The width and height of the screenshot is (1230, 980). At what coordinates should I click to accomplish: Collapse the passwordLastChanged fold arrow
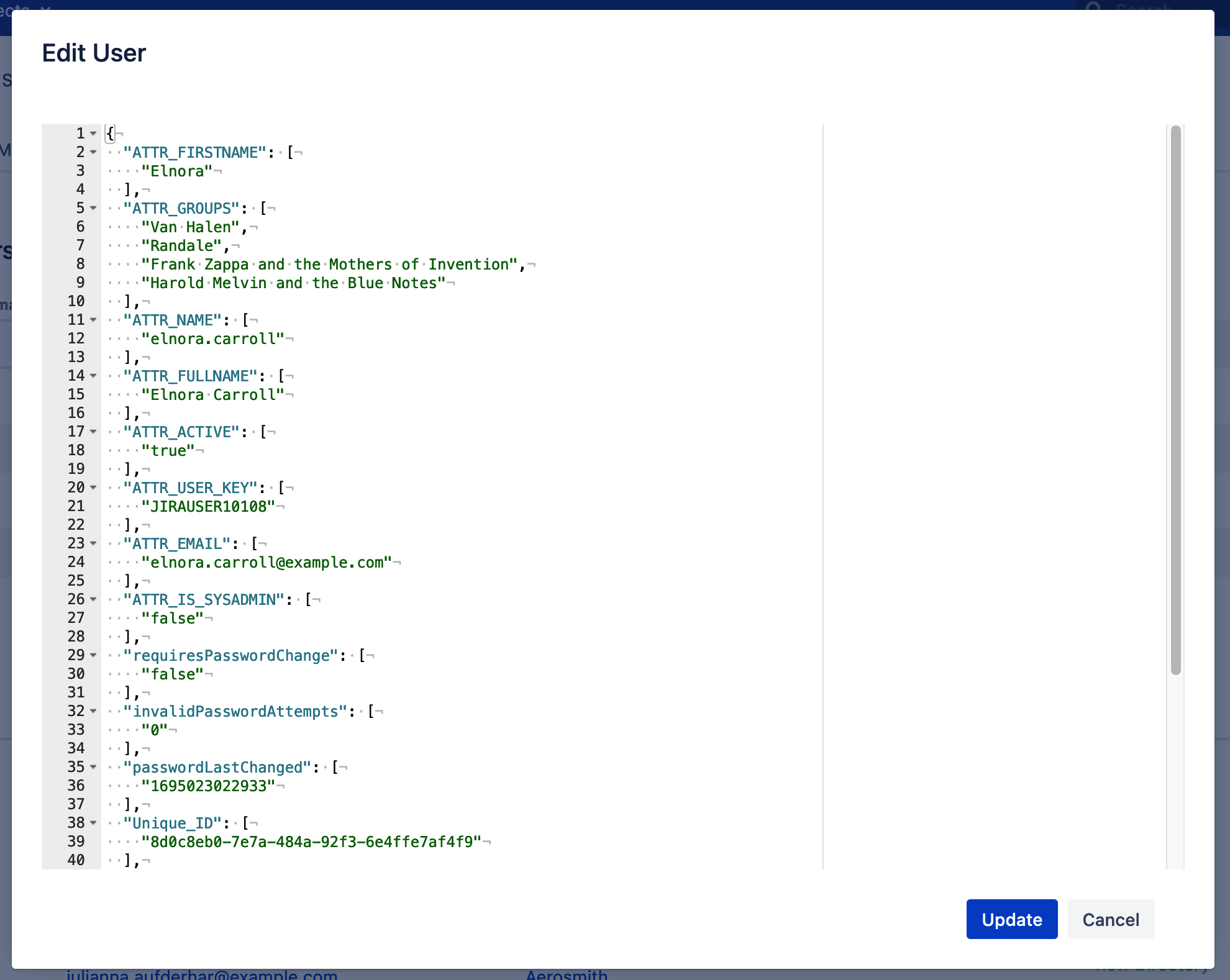coord(93,767)
